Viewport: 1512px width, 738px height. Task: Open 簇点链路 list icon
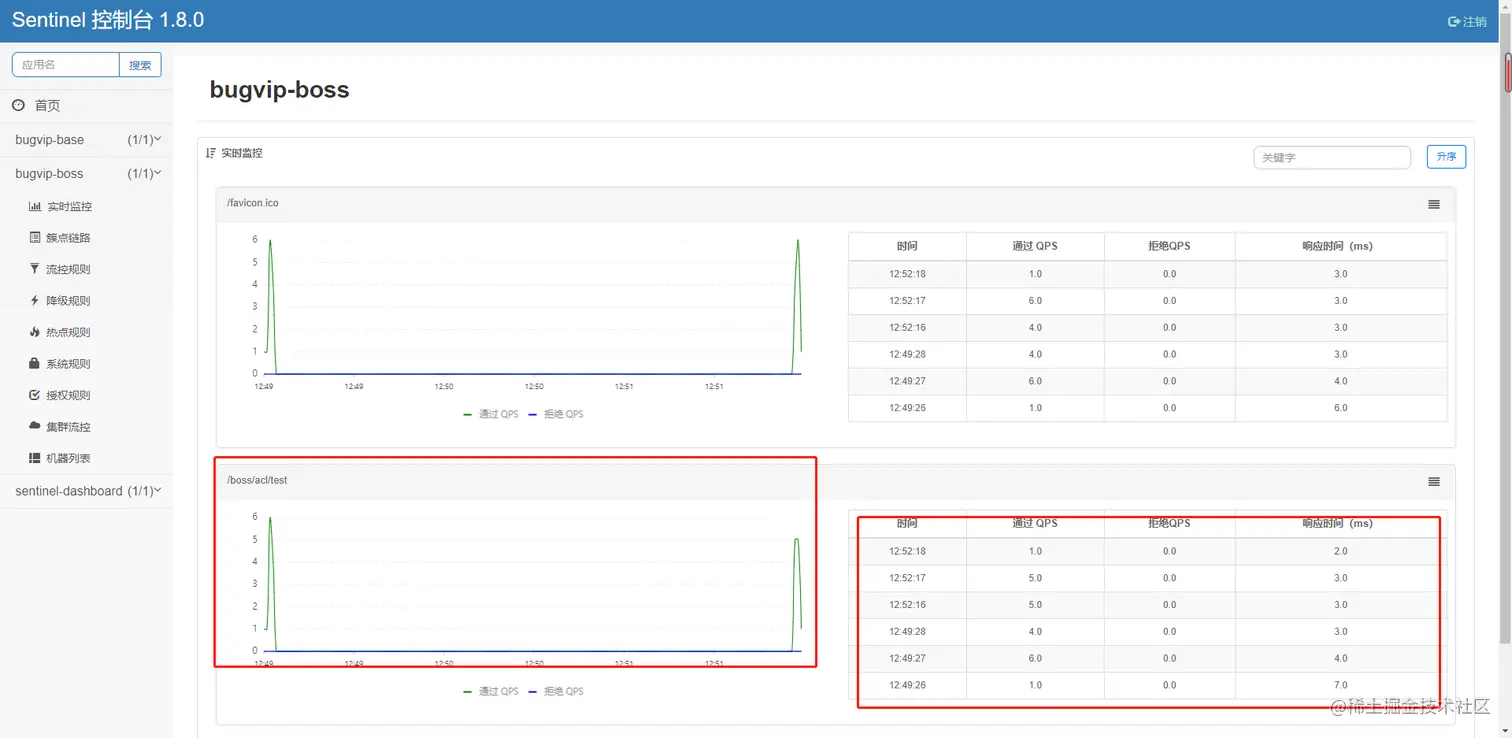pyautogui.click(x=35, y=238)
